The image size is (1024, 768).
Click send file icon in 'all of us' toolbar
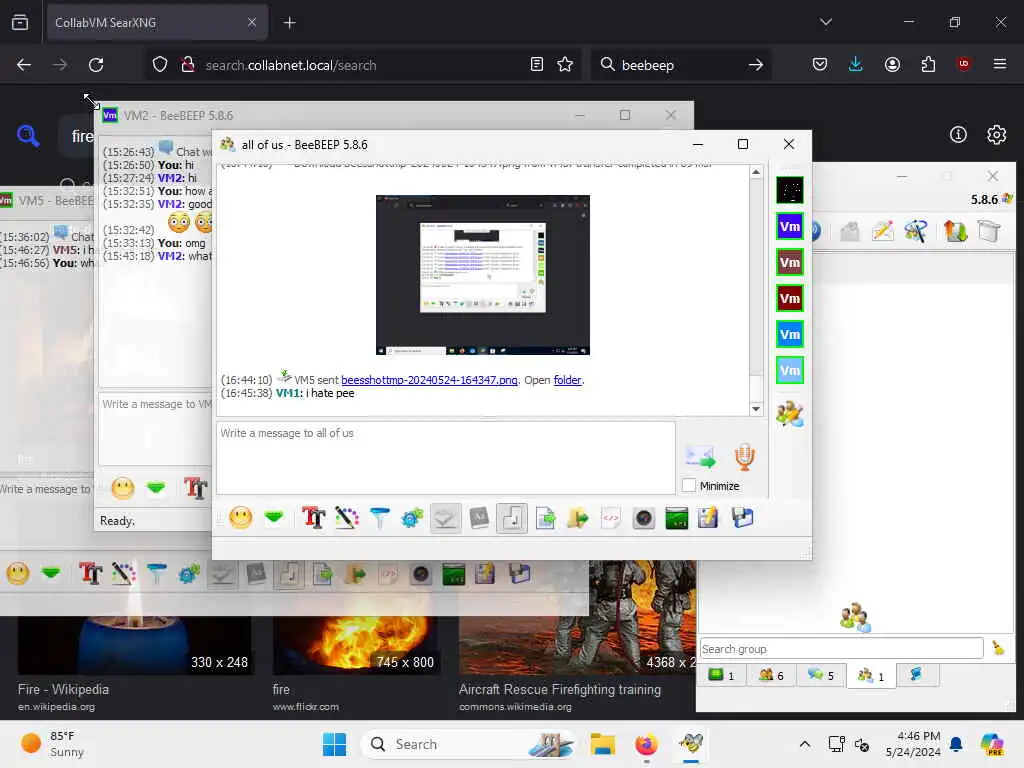point(545,518)
